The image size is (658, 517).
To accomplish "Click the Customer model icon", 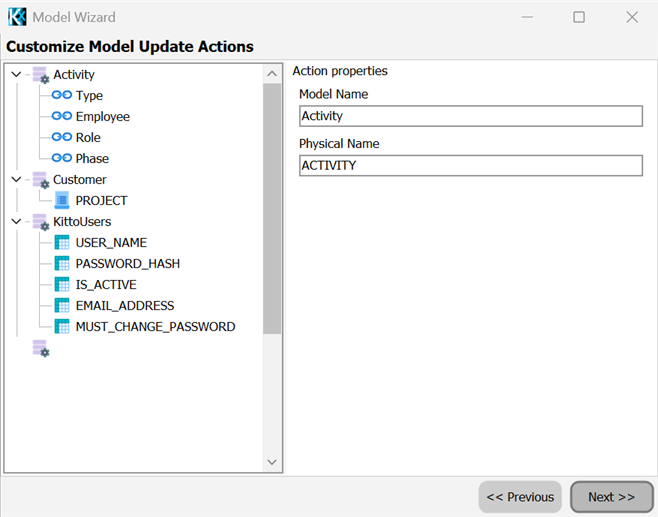I will (41, 180).
